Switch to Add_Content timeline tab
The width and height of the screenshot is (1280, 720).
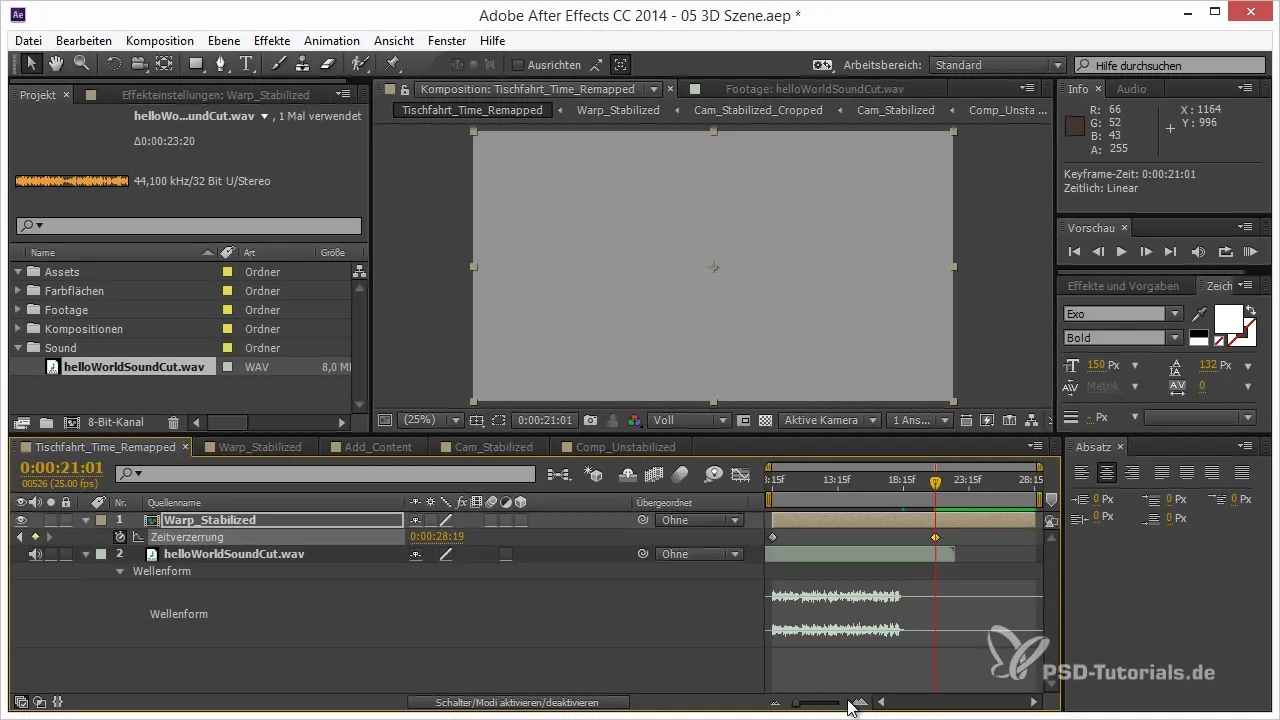[377, 447]
